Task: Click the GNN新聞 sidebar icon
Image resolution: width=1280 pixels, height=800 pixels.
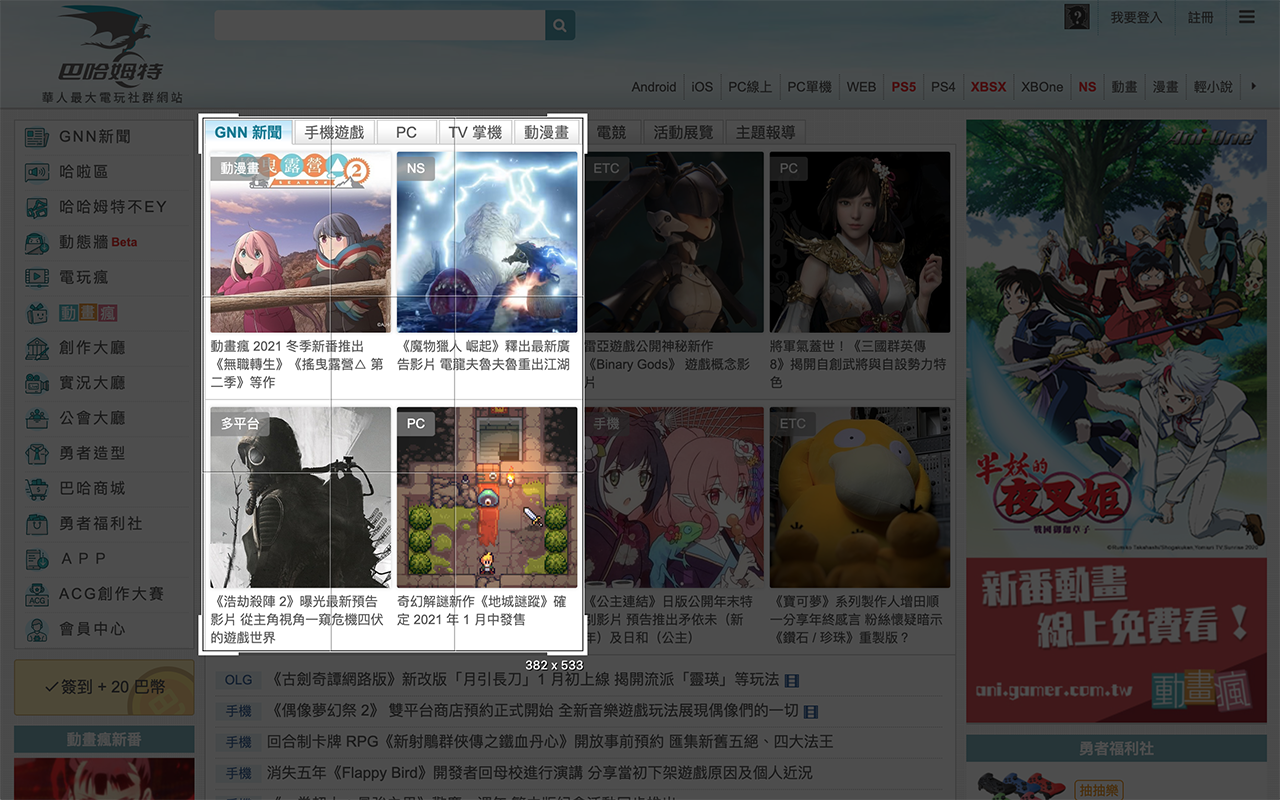Action: pos(37,136)
